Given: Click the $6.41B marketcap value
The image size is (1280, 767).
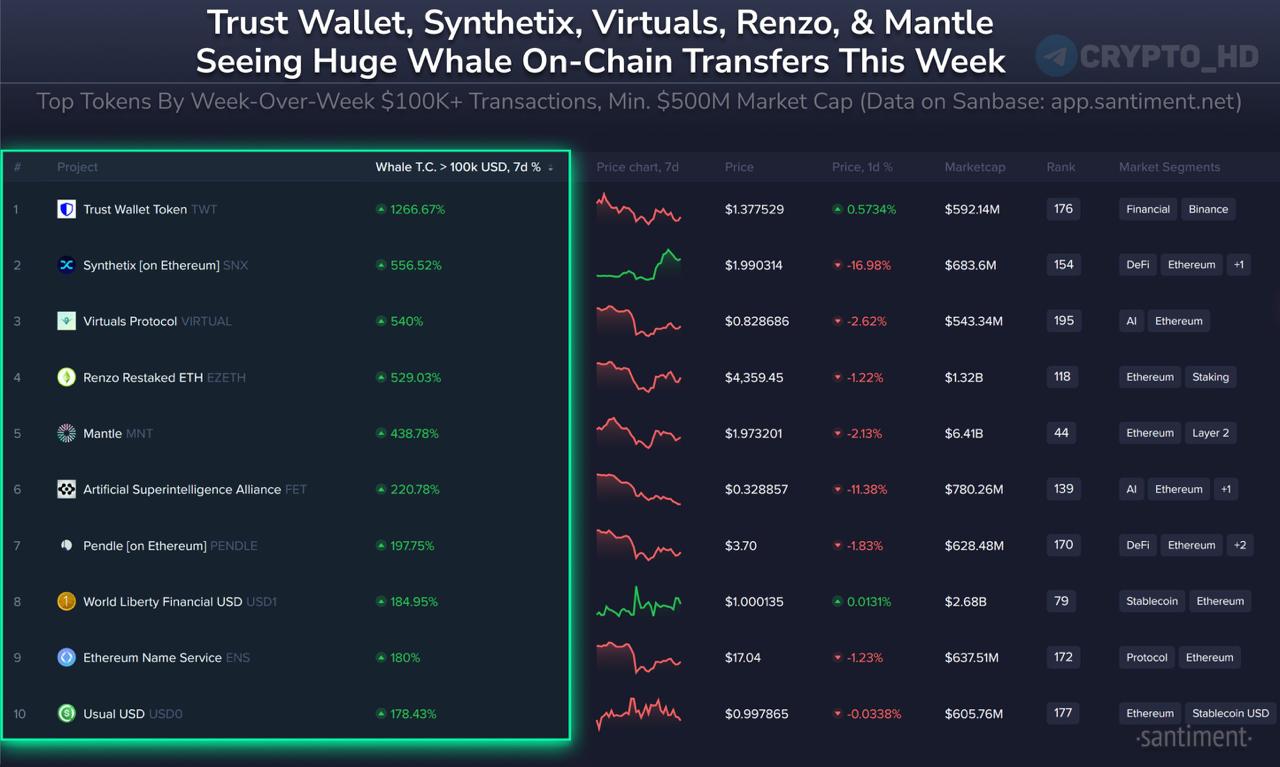Looking at the screenshot, I should pyautogui.click(x=964, y=433).
